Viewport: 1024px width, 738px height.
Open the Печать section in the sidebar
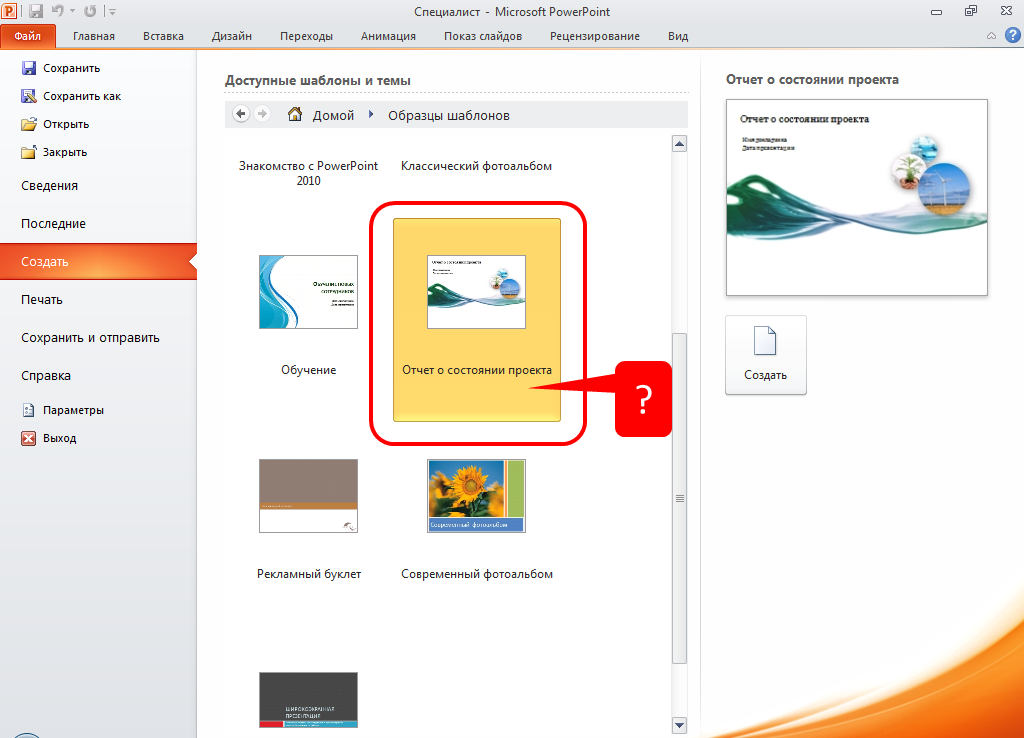(42, 299)
